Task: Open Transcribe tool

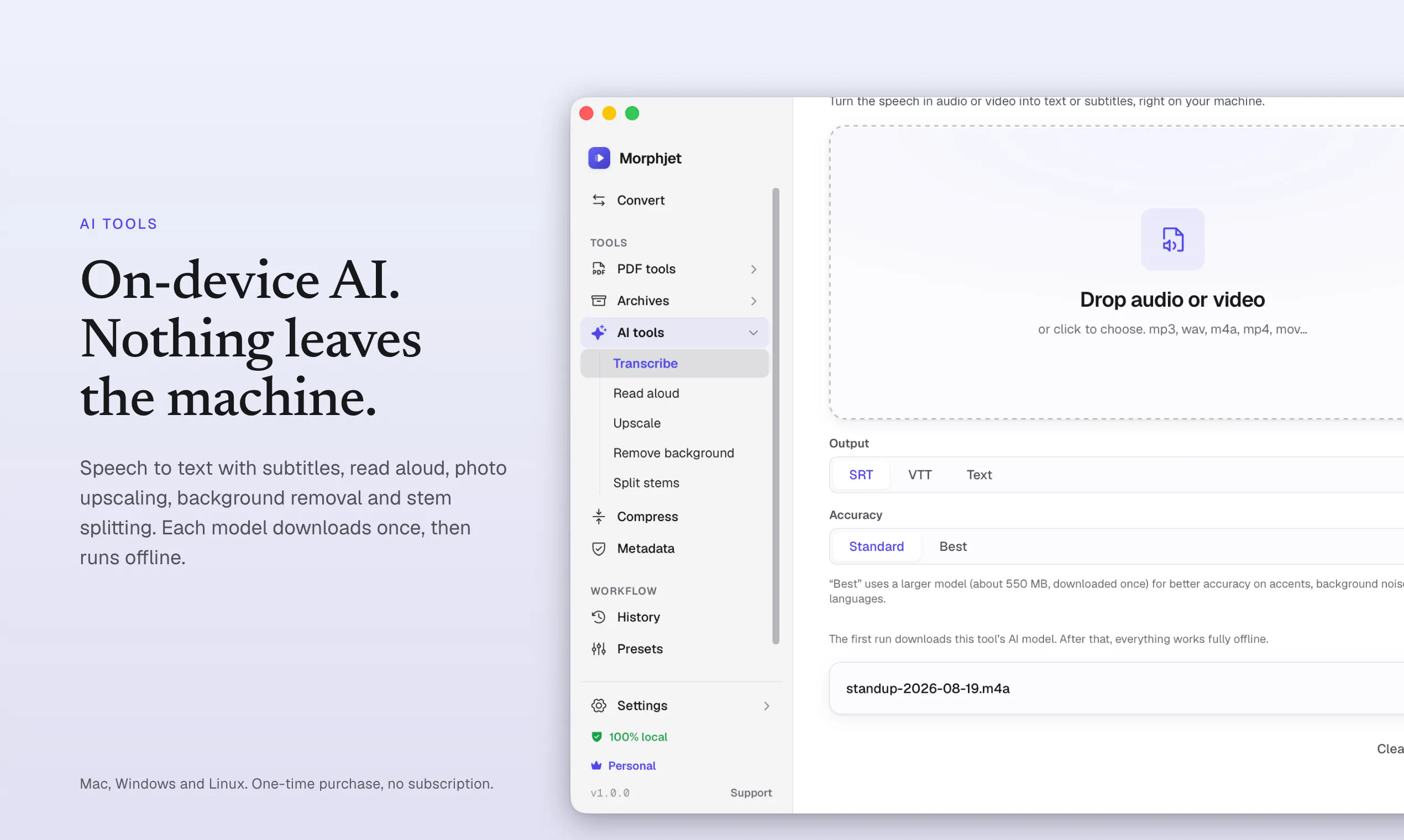Action: (x=674, y=364)
